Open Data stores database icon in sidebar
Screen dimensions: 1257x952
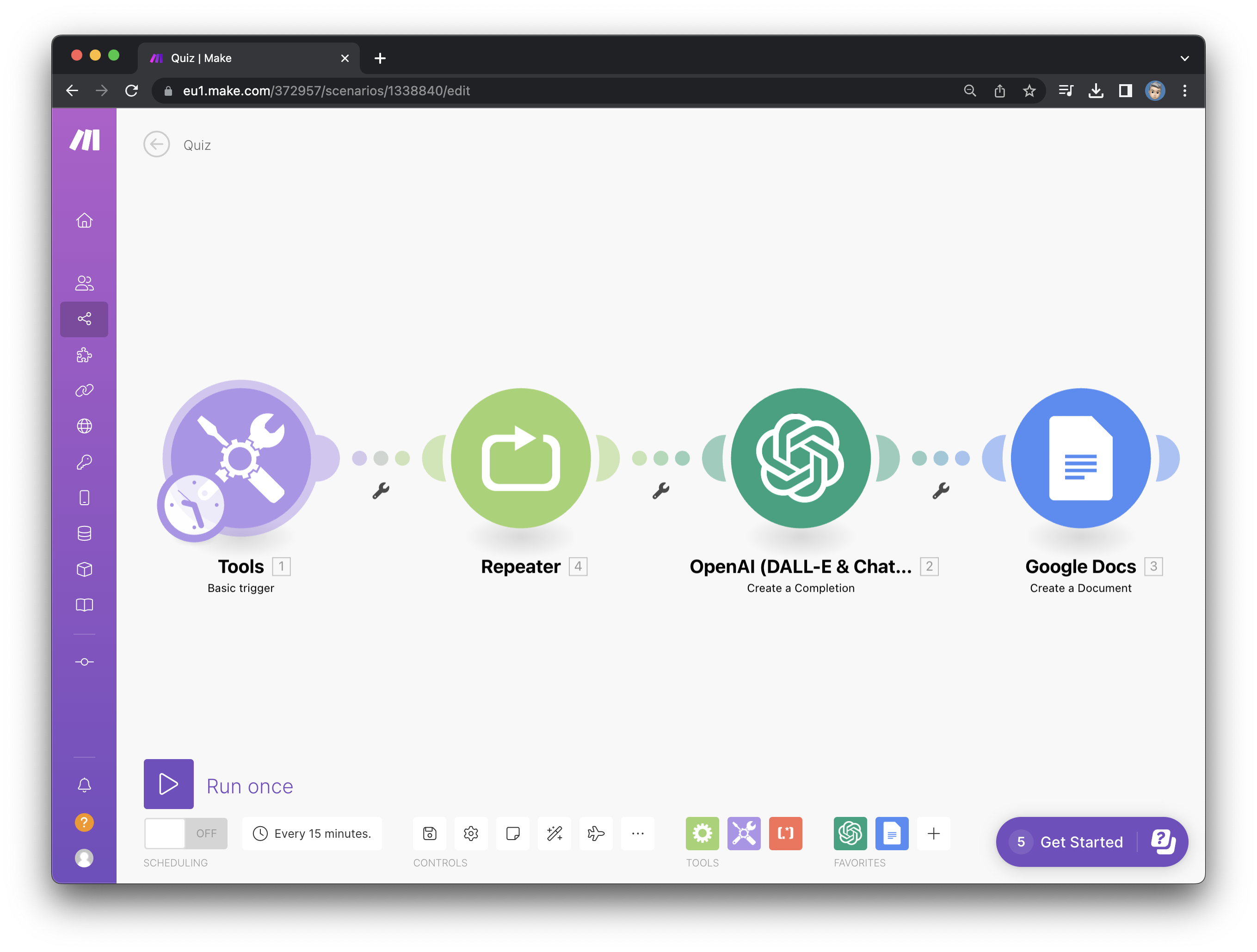tap(84, 533)
